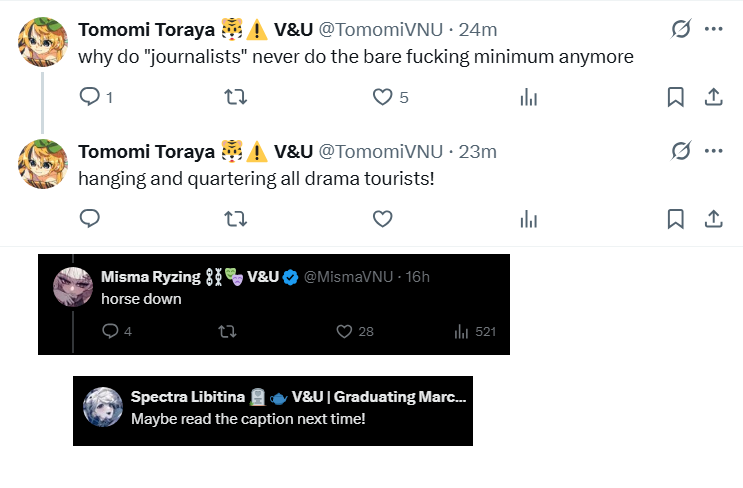The height and width of the screenshot is (488, 743).
Task: Open more options for "drama tourists" tweet
Action: tap(713, 151)
